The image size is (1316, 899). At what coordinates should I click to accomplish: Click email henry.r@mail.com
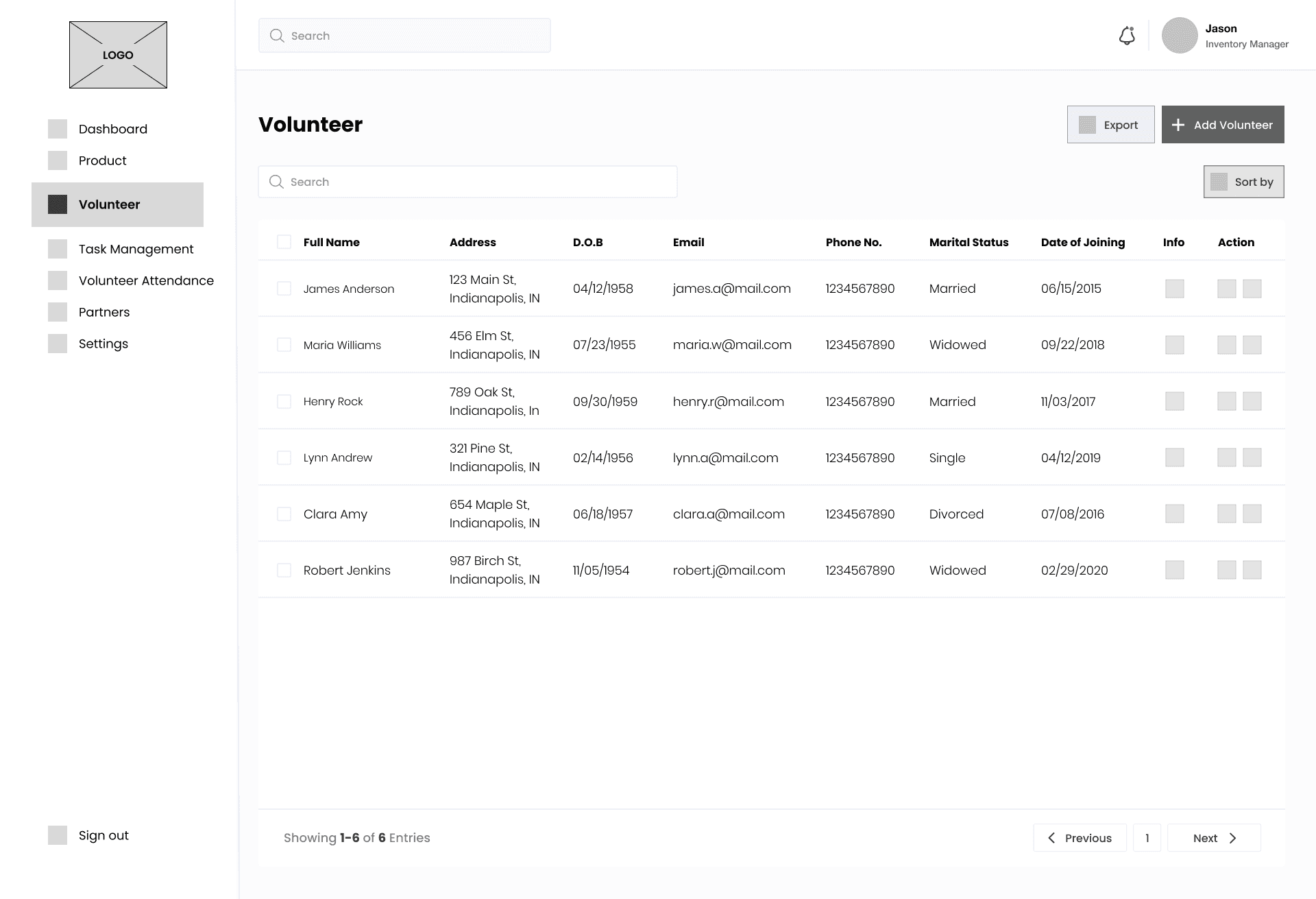729,401
